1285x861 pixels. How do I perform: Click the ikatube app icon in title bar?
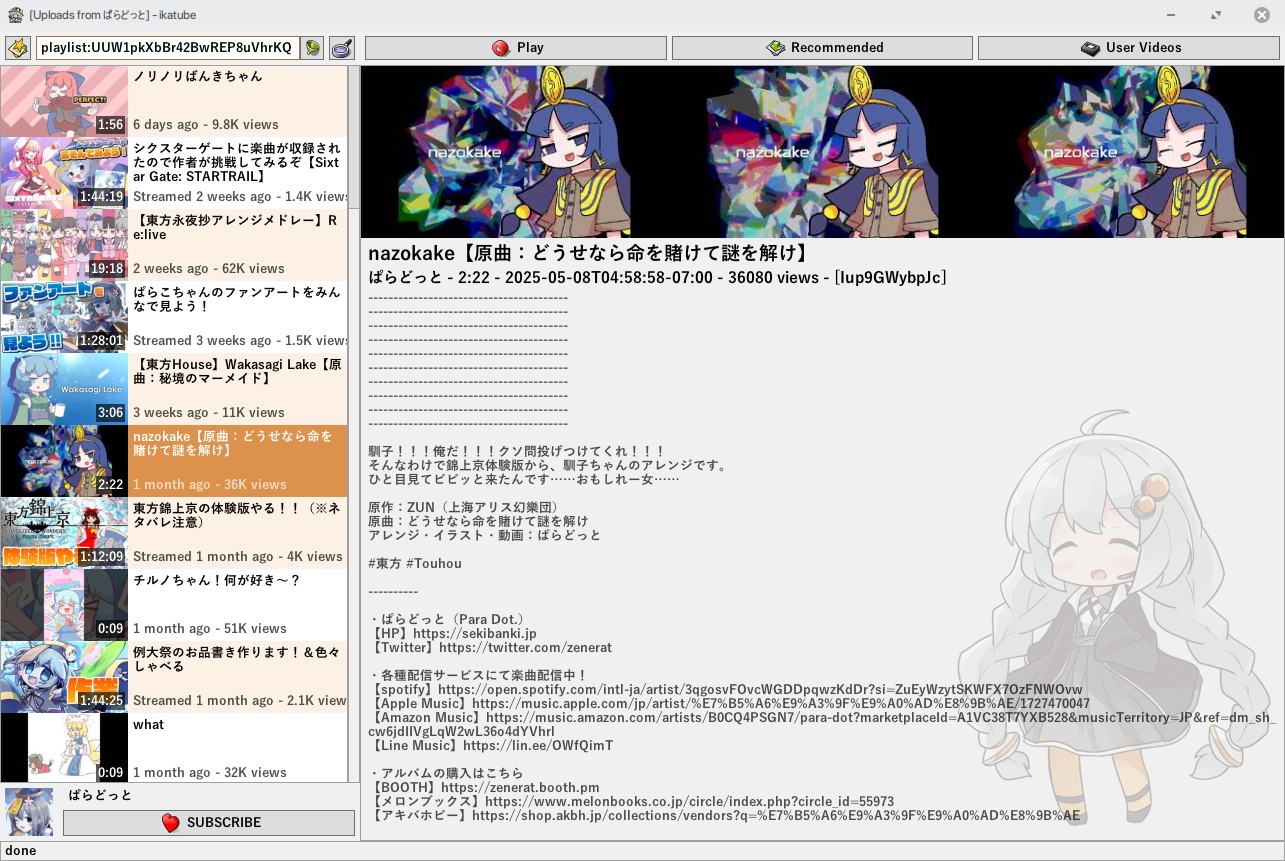click(15, 15)
